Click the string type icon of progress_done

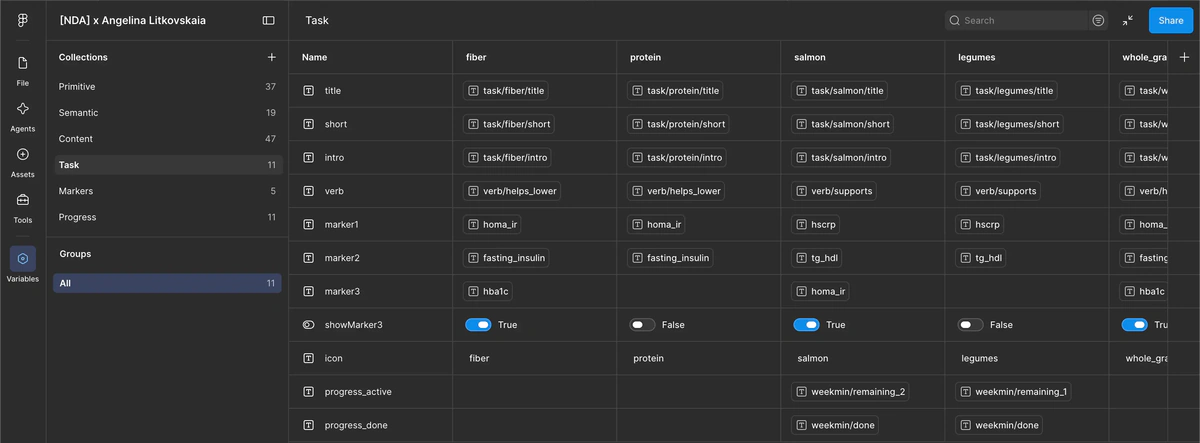[308, 425]
